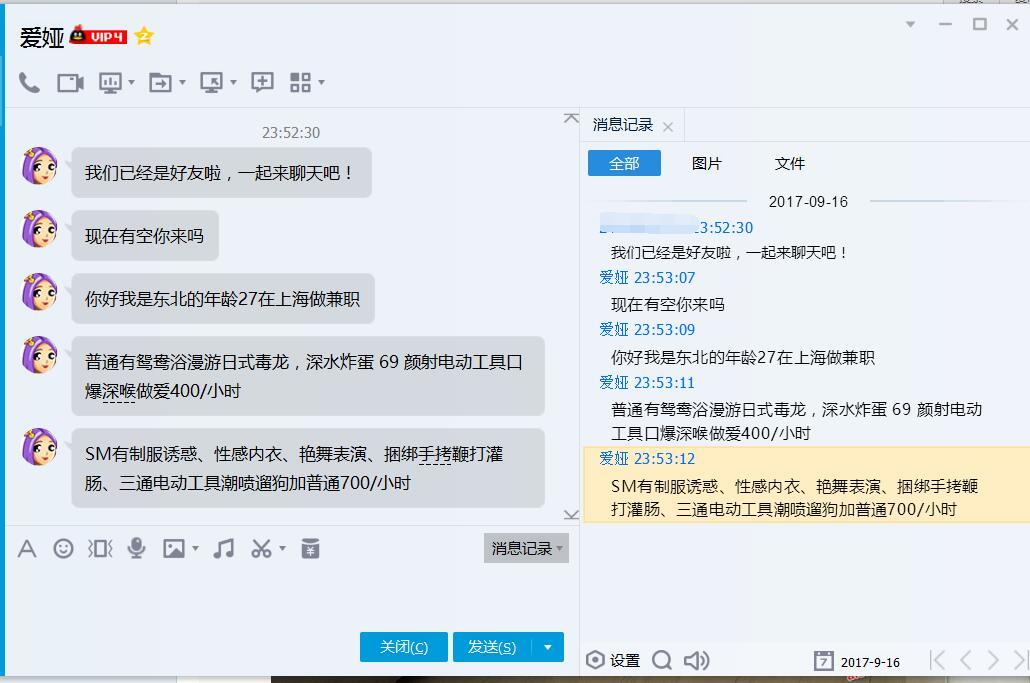The height and width of the screenshot is (683, 1030).
Task: Expand the screenshot options dropdown arrow
Action: 282,548
